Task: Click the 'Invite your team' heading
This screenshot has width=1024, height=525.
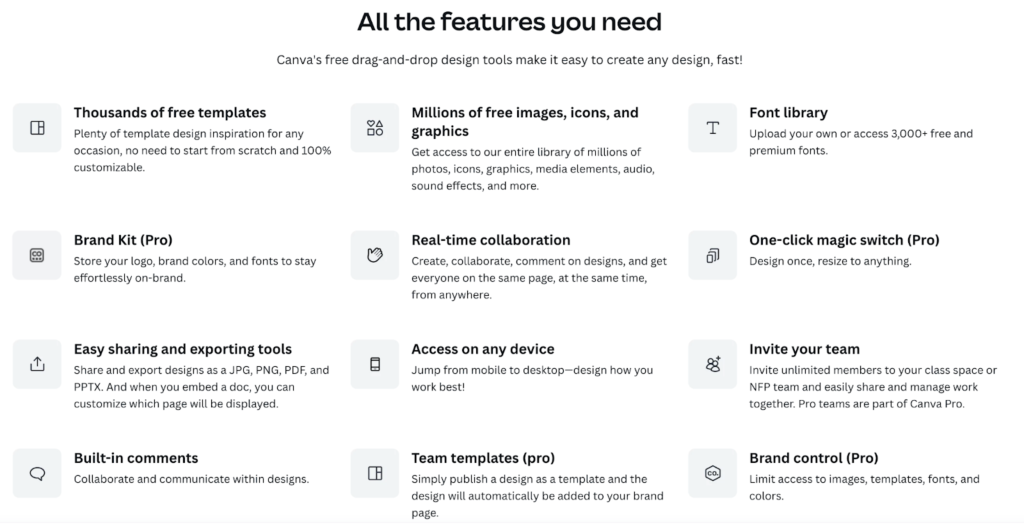Action: click(x=804, y=349)
